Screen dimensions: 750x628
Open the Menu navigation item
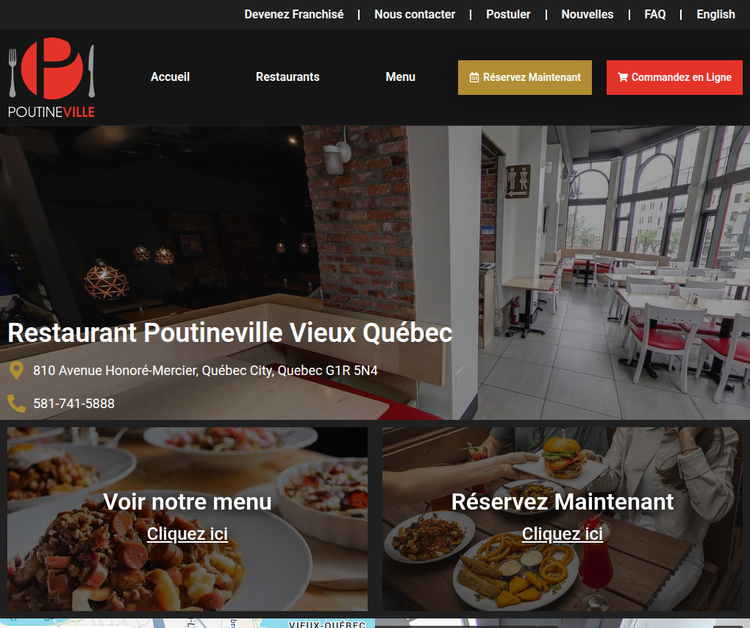(400, 77)
